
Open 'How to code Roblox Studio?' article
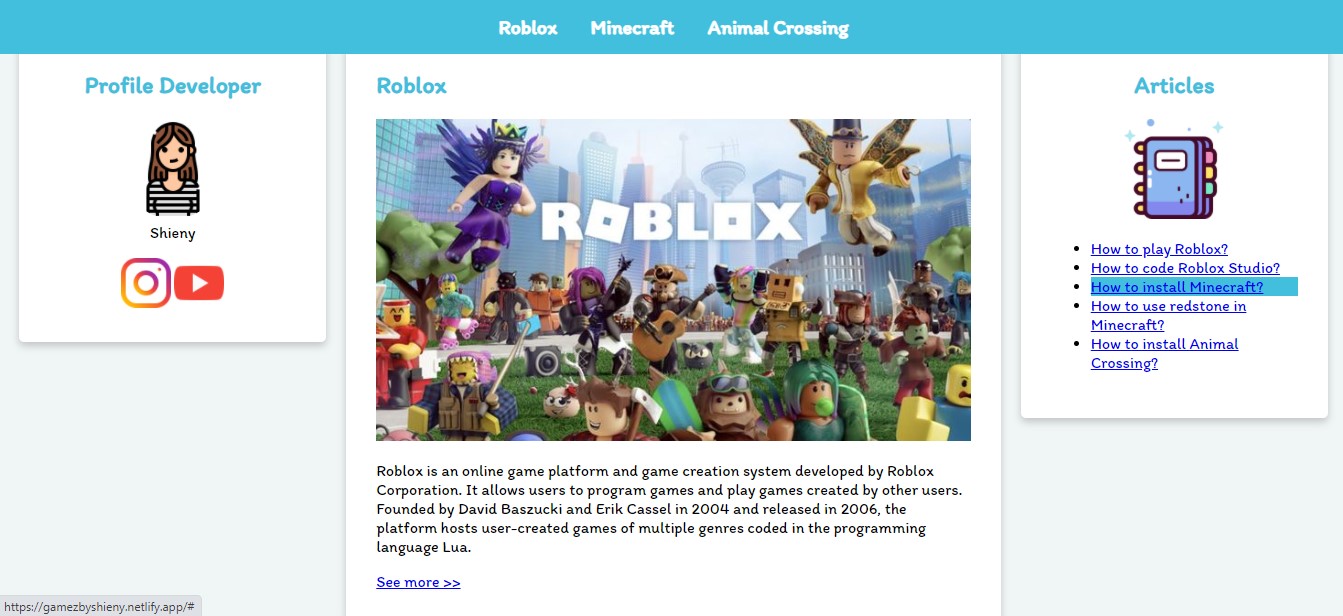click(1185, 268)
